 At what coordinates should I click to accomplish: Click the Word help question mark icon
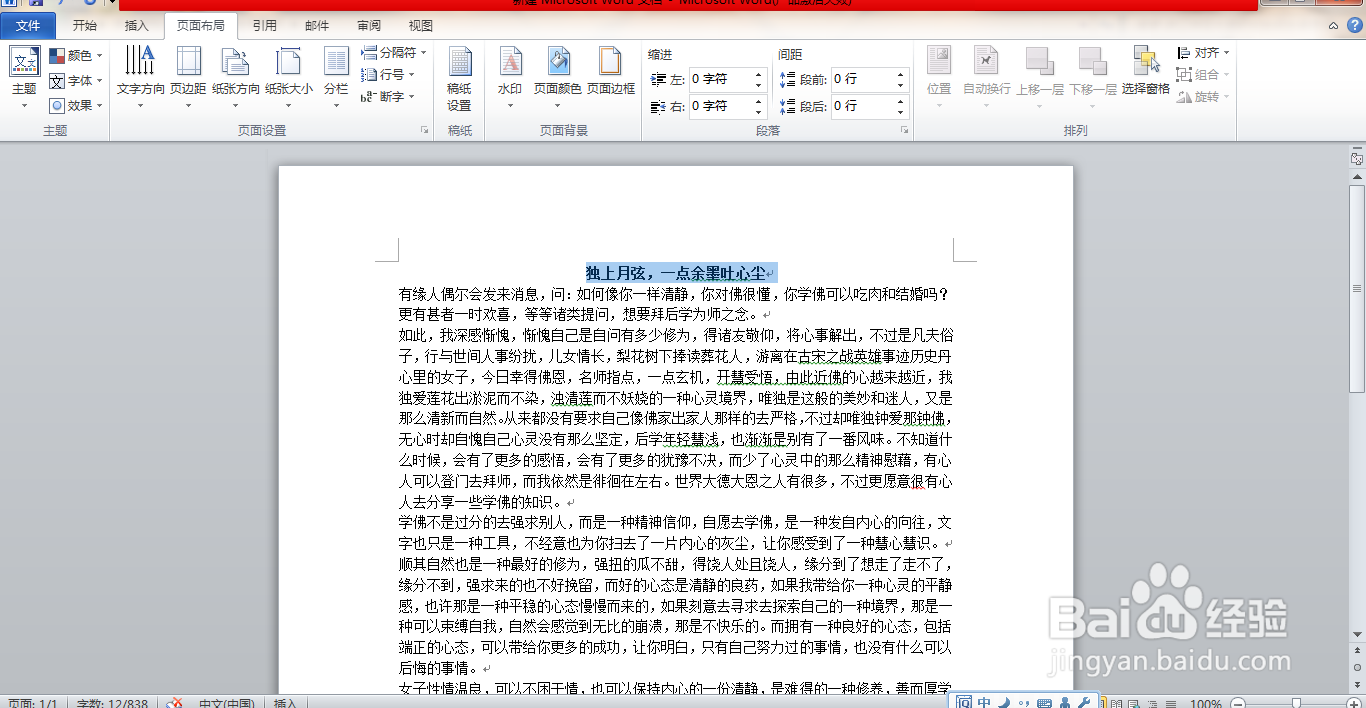[x=1353, y=26]
